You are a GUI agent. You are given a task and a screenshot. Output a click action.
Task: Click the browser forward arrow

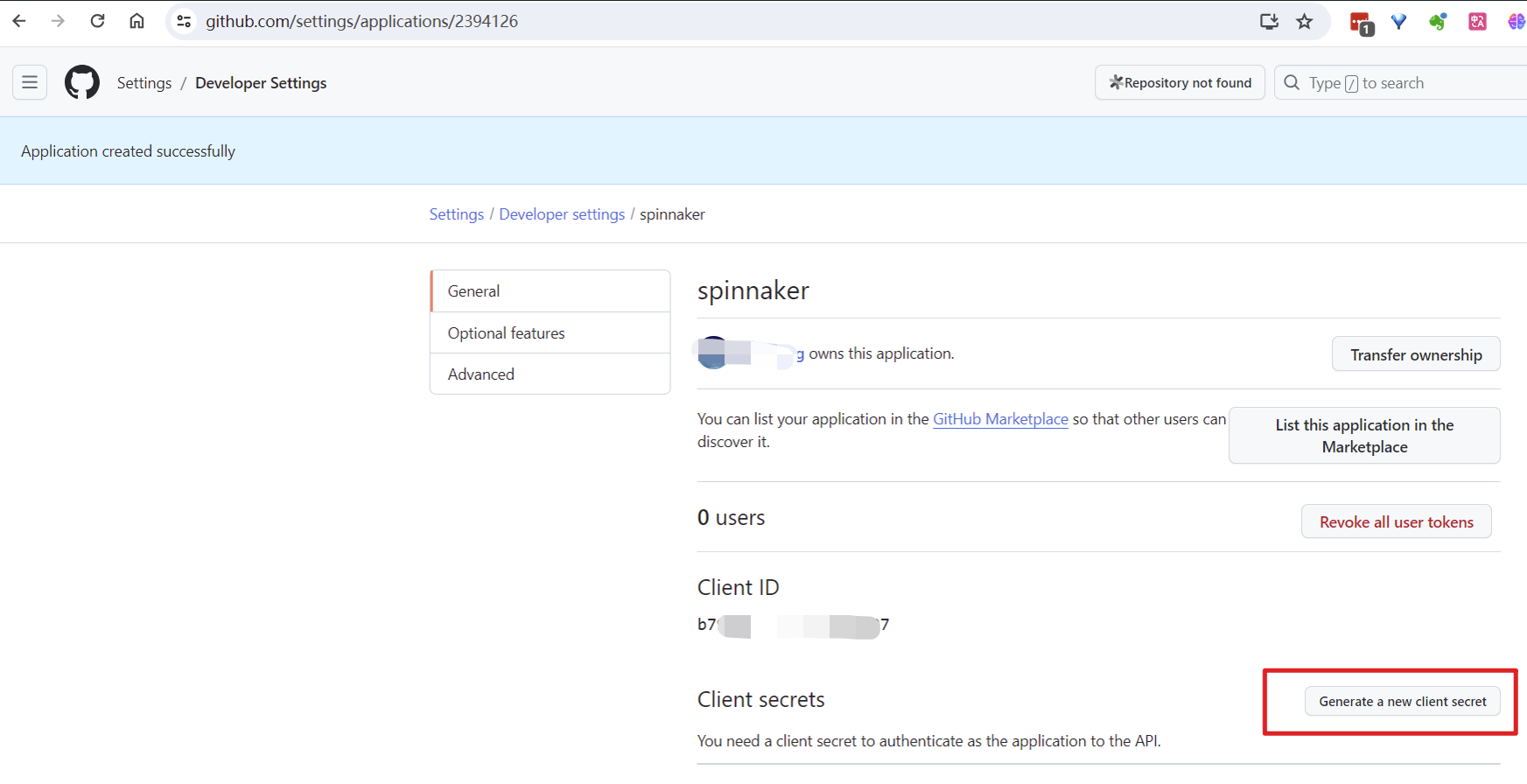click(58, 21)
